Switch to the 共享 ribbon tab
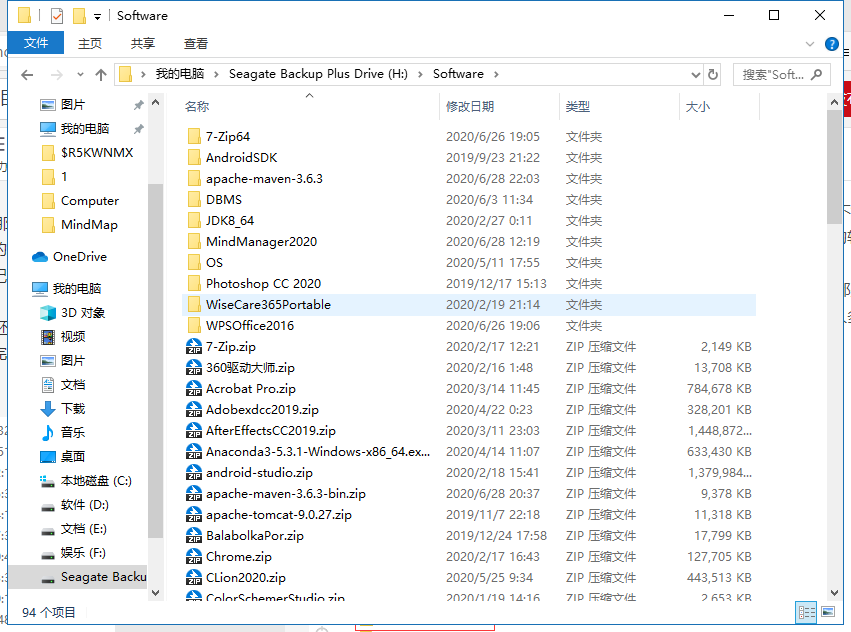The height and width of the screenshot is (632, 851). coord(143,43)
